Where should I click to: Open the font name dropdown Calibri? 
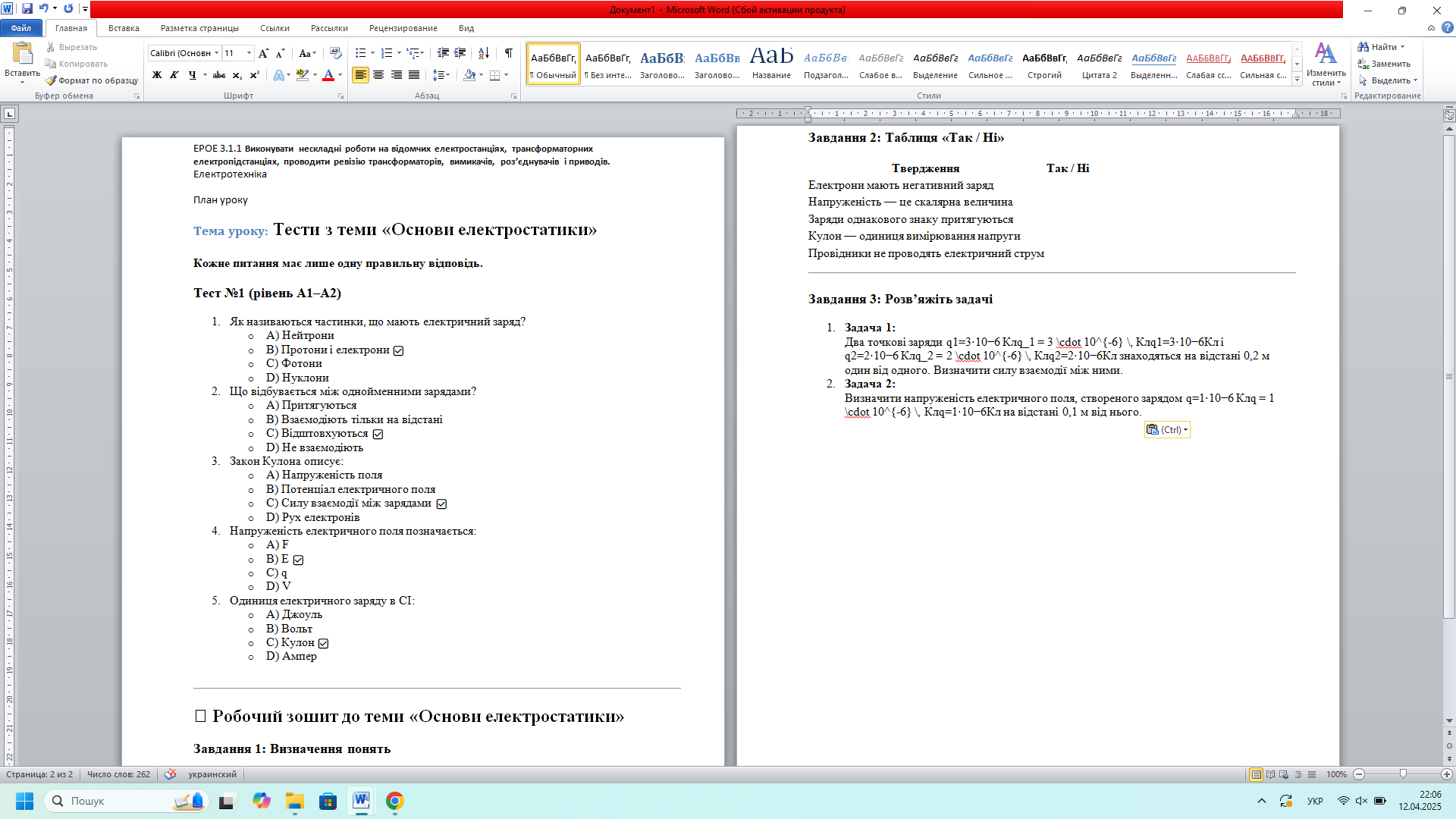(216, 53)
